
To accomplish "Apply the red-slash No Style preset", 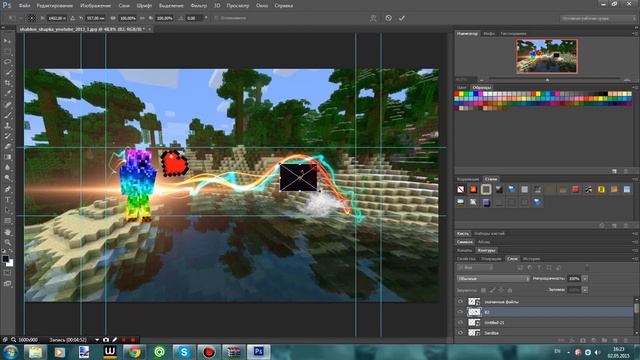I will (460, 189).
